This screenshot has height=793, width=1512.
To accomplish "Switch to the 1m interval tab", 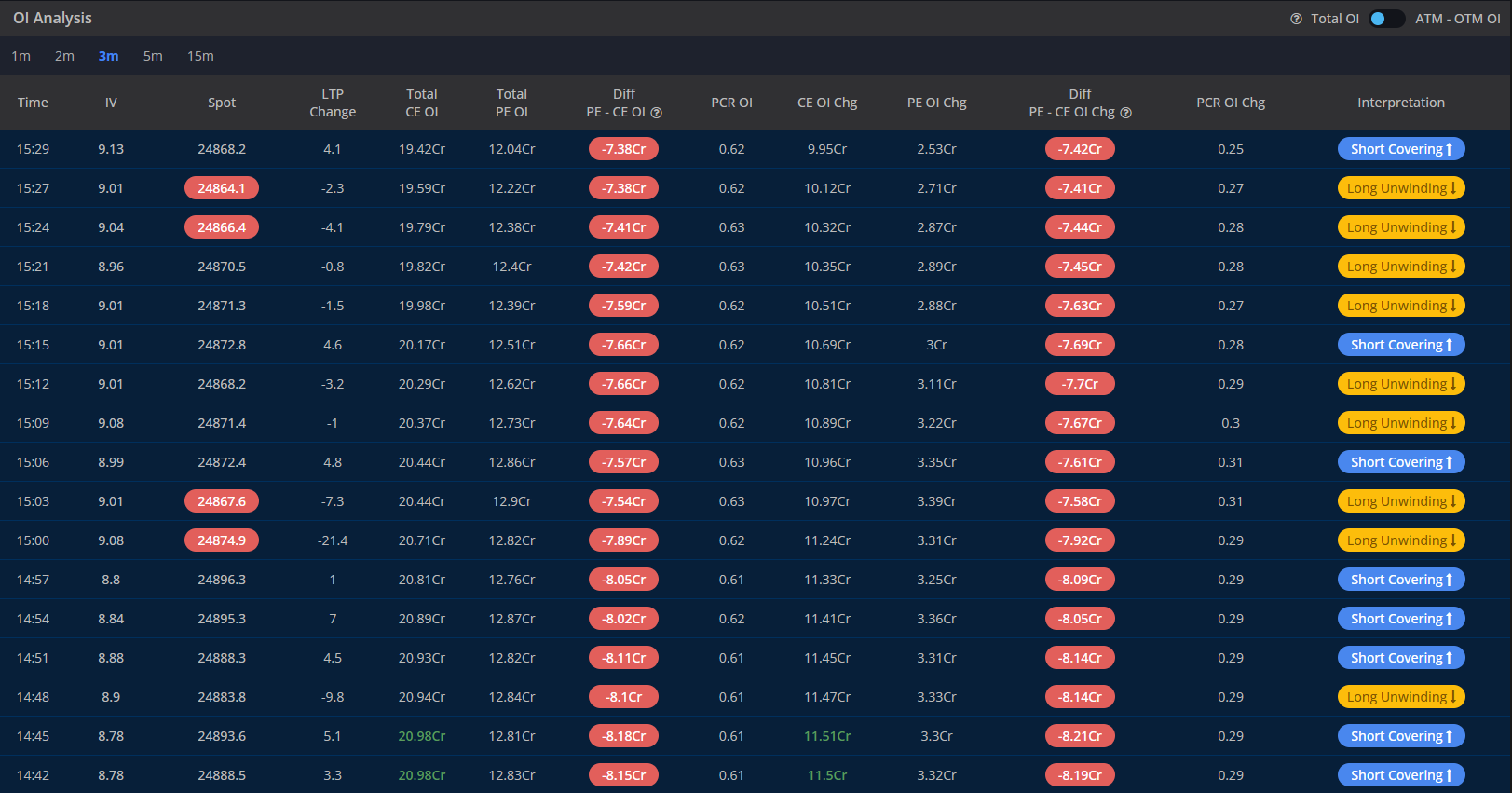I will 20,56.
